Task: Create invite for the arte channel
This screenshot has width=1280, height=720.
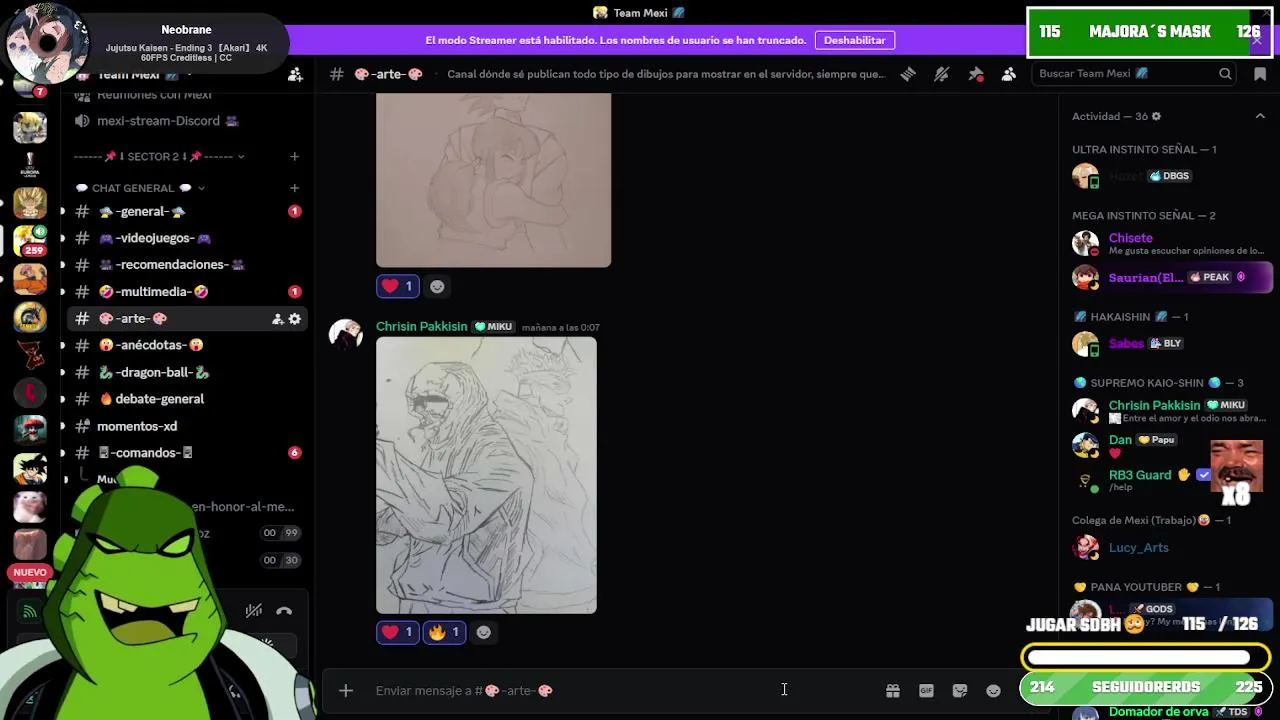Action: [x=277, y=319]
